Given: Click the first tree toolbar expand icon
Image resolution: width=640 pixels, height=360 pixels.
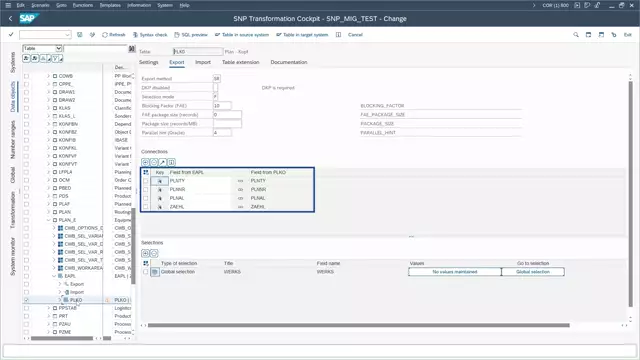Looking at the screenshot, I should [x=26, y=58].
